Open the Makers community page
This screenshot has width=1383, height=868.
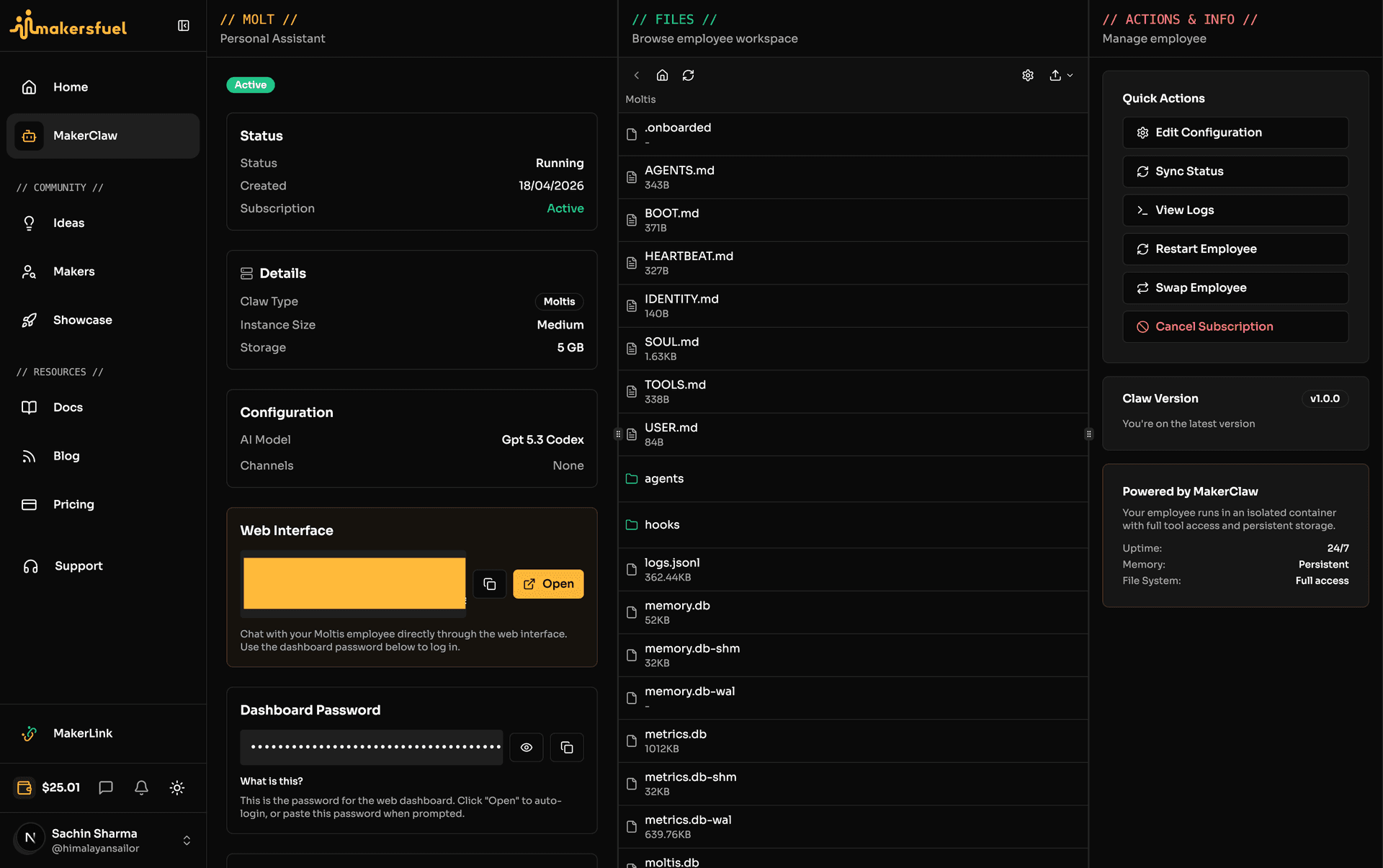103,272
